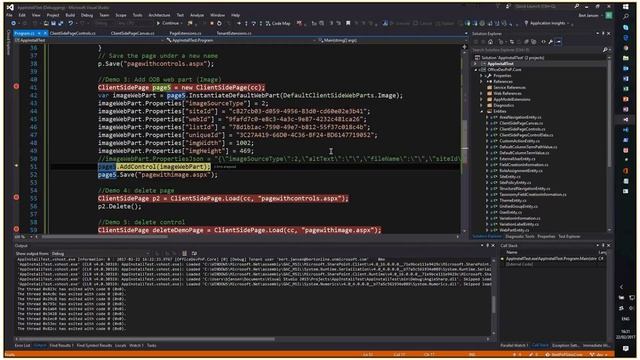Expand the AppInstallTest project node

click(x=475, y=64)
